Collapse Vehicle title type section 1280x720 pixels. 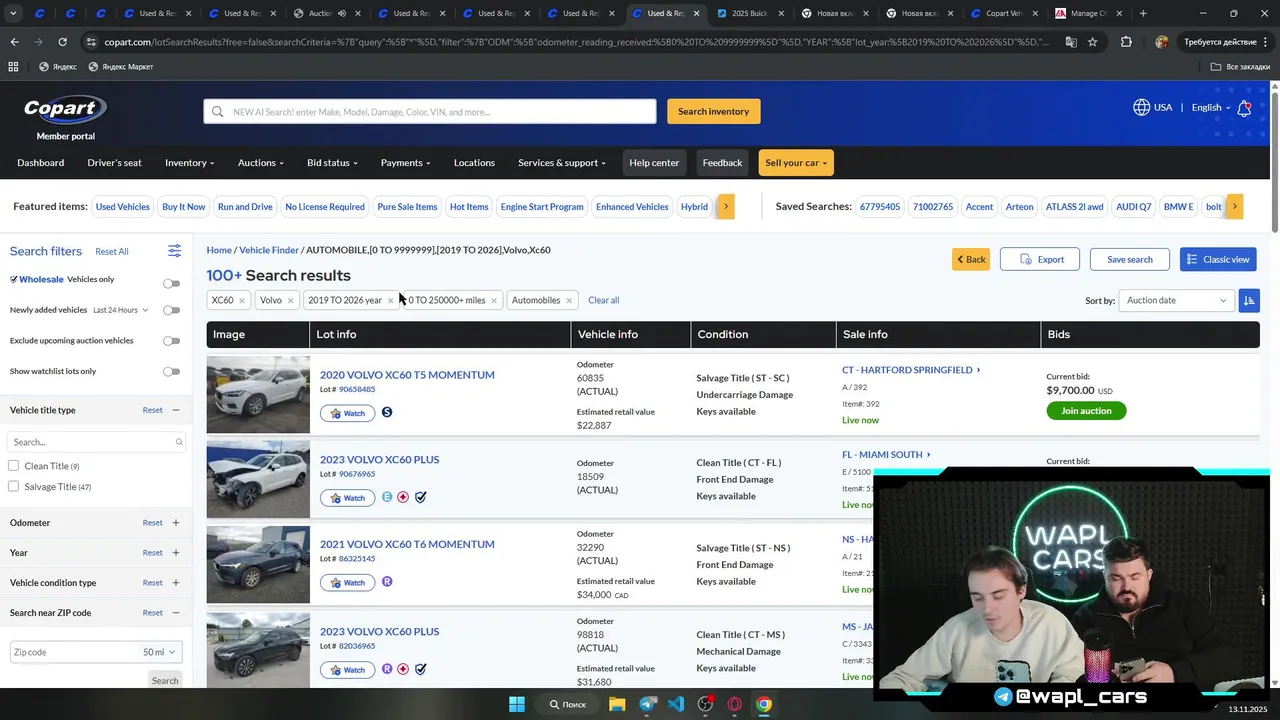pos(176,410)
